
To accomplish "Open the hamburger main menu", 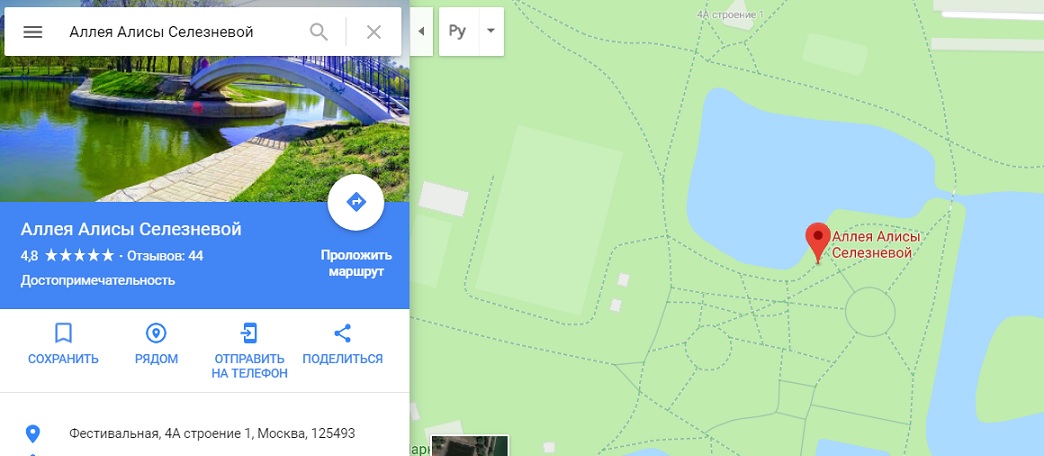I will [x=33, y=32].
